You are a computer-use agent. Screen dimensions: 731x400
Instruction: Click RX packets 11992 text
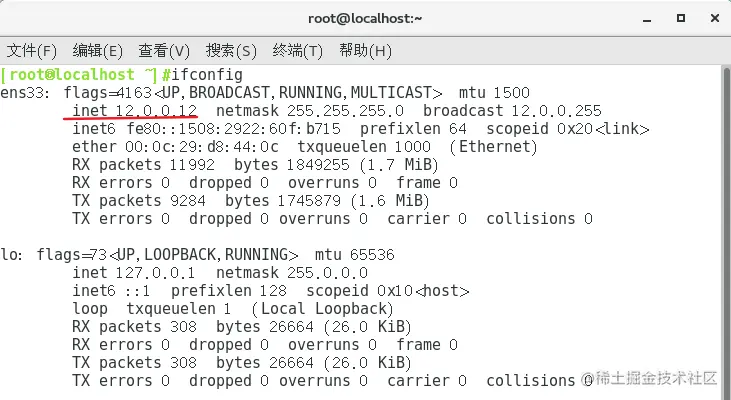tap(144, 165)
